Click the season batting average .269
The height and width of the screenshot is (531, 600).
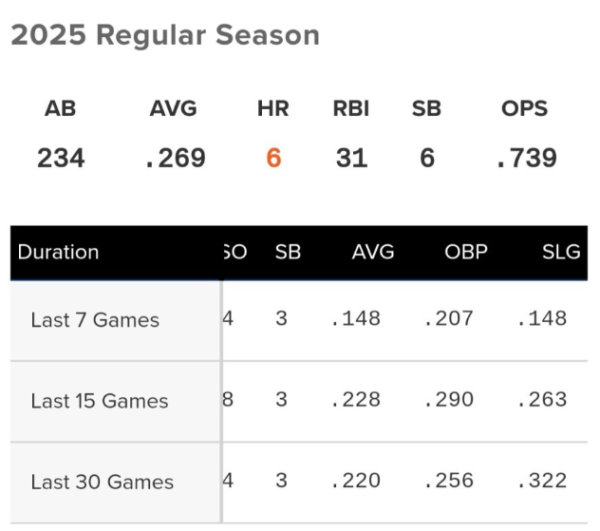[x=175, y=158]
